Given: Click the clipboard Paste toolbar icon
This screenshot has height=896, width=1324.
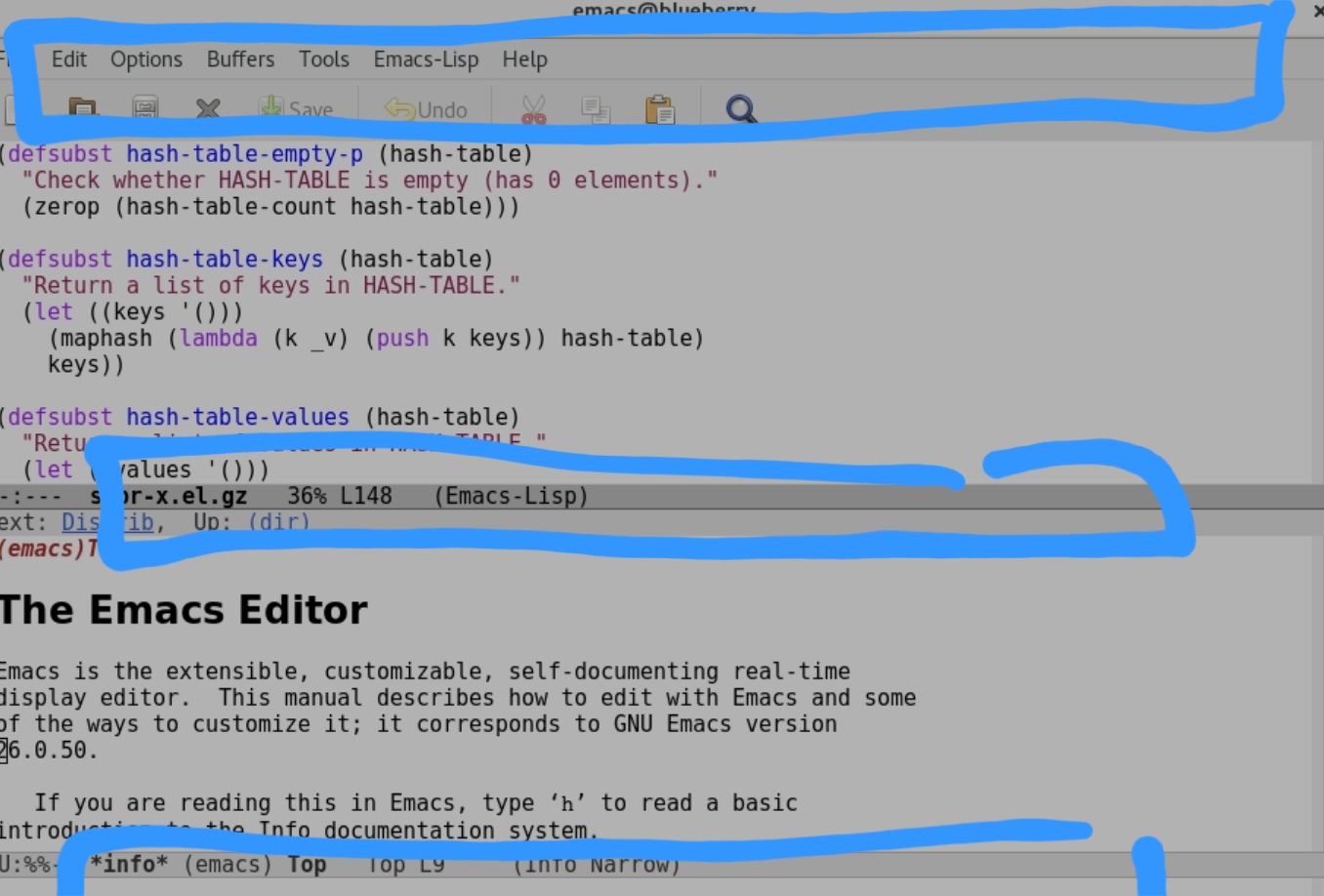Looking at the screenshot, I should point(660,108).
